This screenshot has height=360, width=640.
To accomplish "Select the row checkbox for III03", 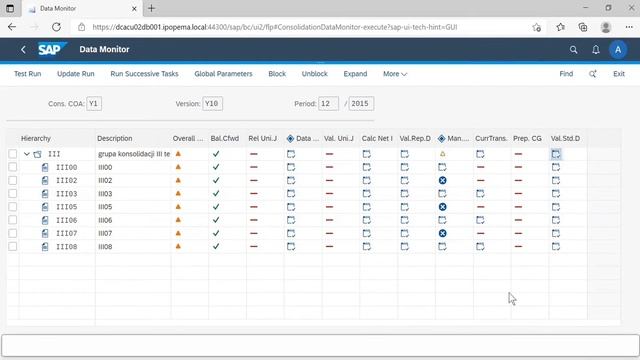I will [x=13, y=193].
